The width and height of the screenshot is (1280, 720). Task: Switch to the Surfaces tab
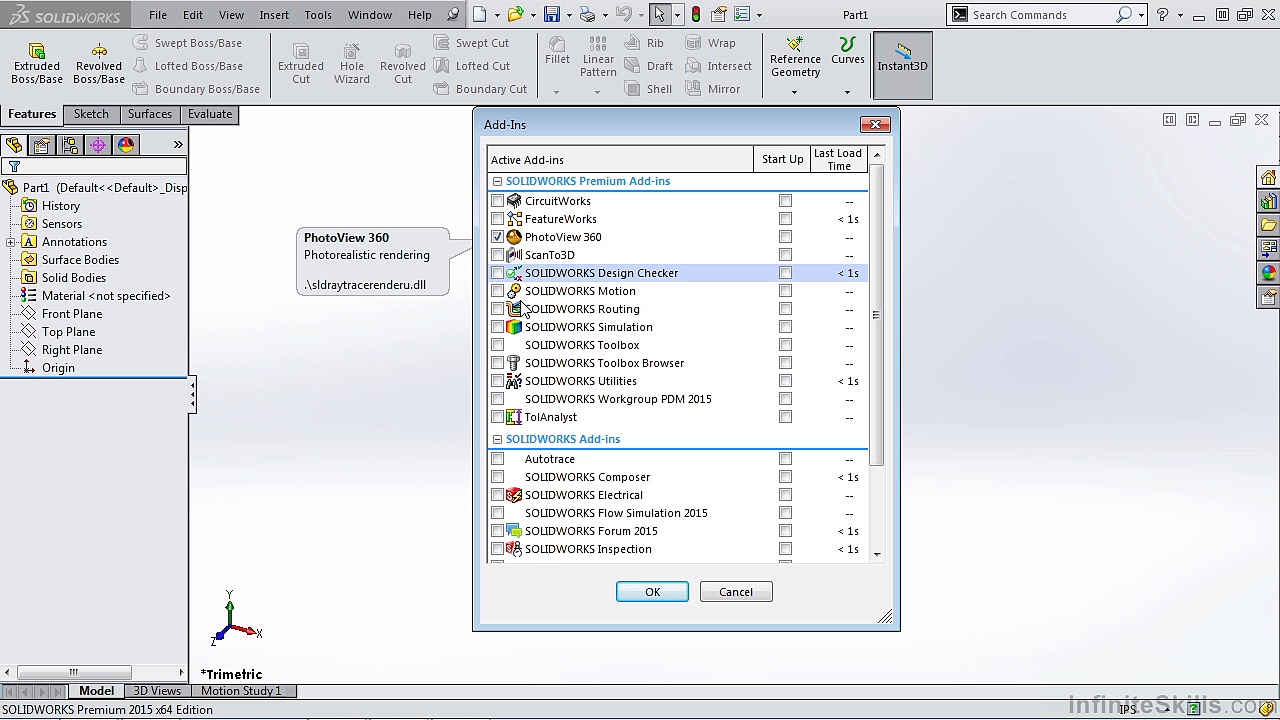tap(150, 114)
